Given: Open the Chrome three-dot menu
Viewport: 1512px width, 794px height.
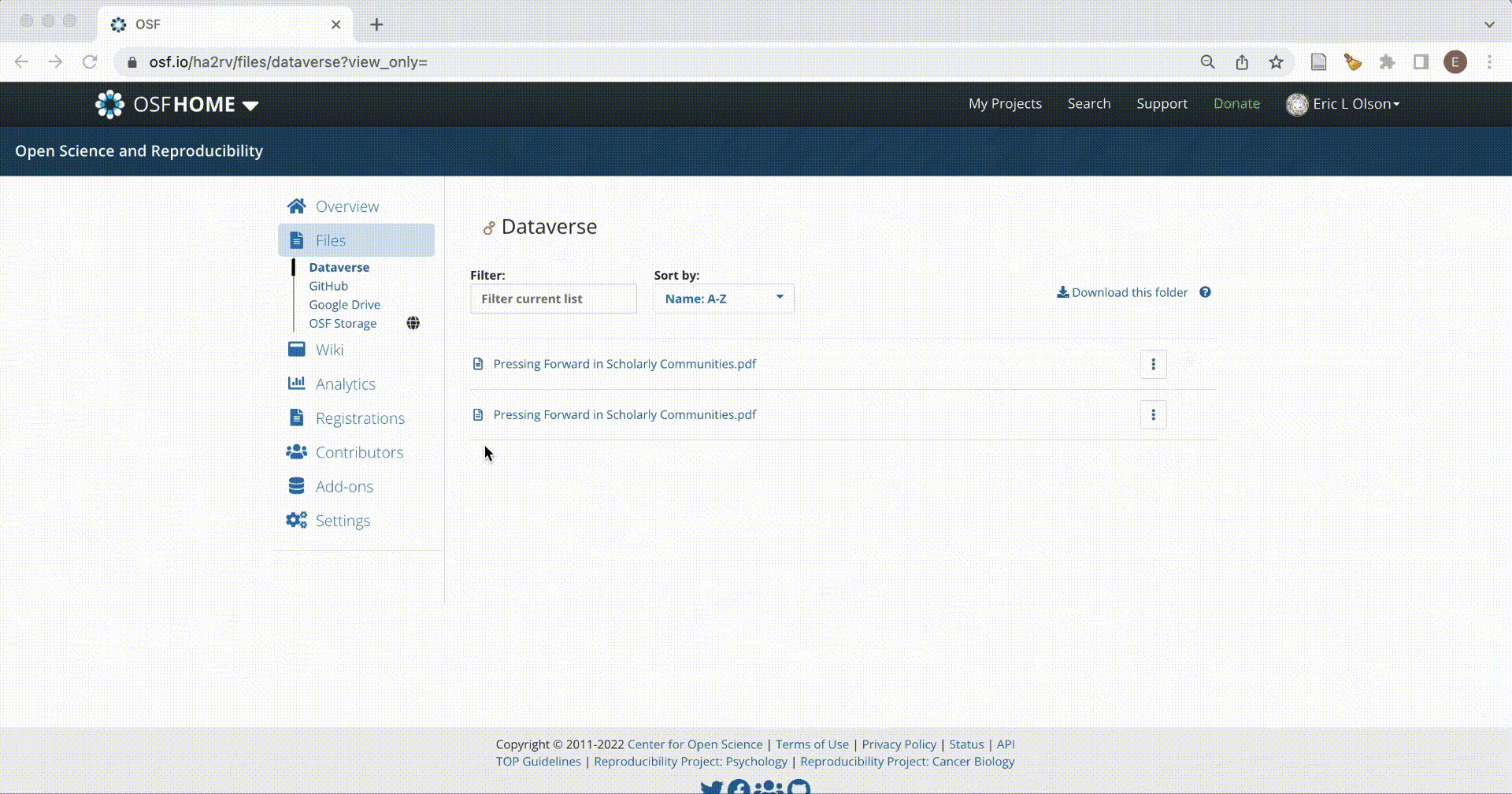Looking at the screenshot, I should (x=1489, y=62).
